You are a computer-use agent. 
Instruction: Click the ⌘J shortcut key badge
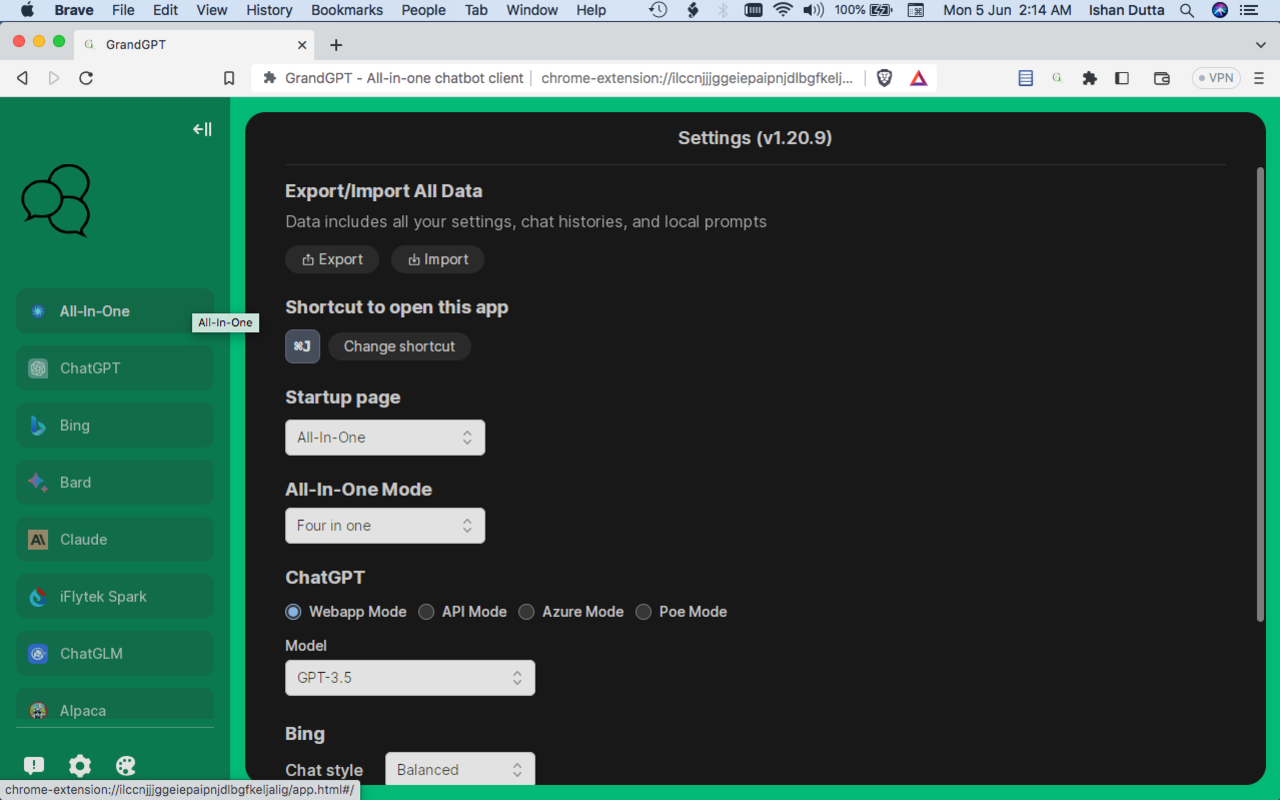(303, 346)
